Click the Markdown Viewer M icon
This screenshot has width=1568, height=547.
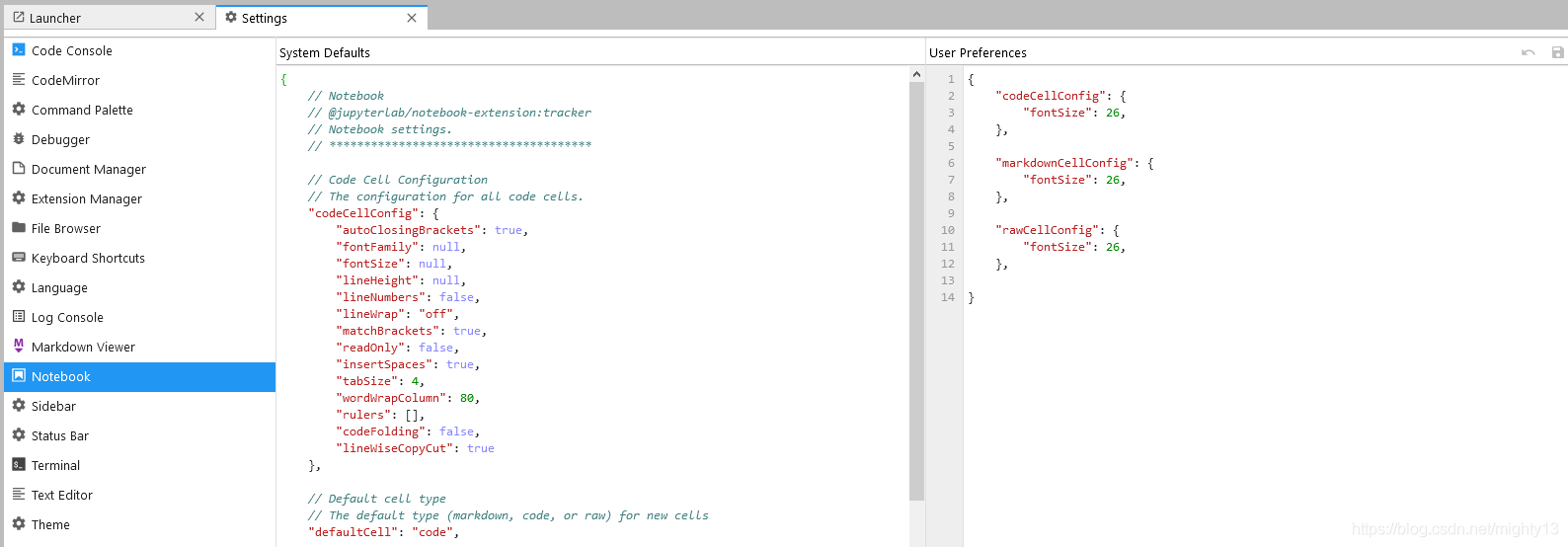(19, 346)
